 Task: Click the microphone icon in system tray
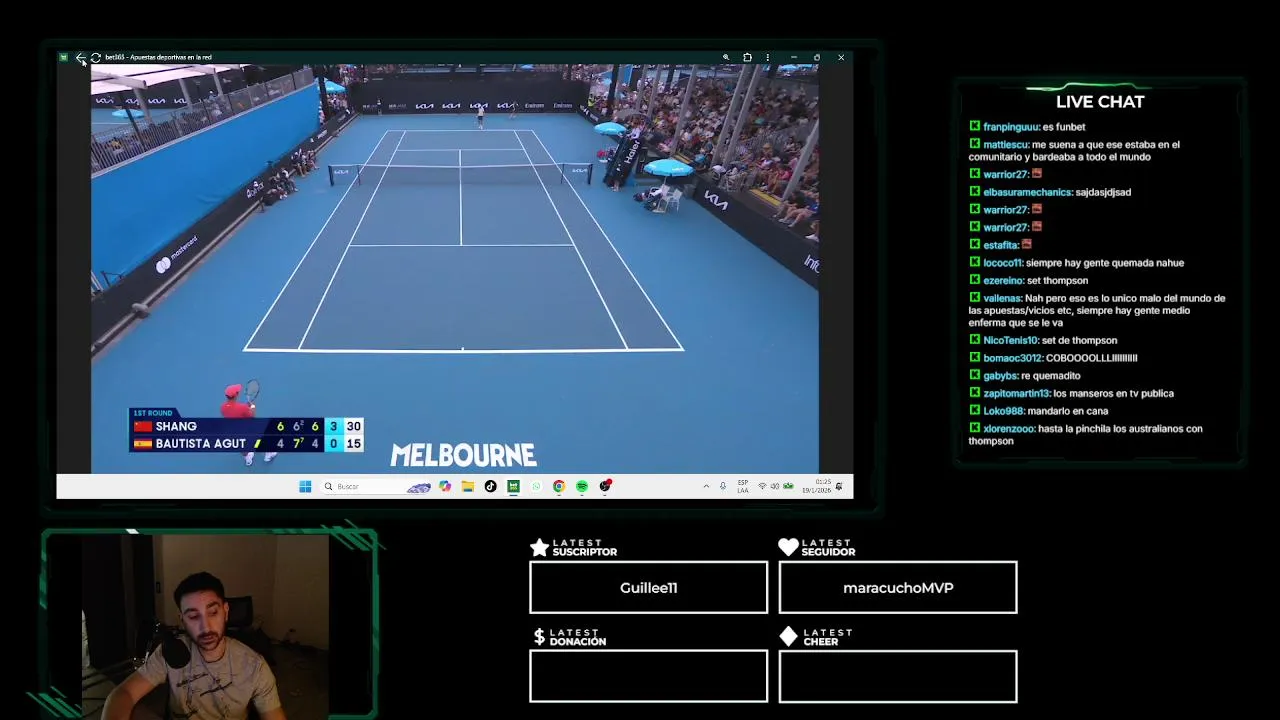(x=723, y=487)
